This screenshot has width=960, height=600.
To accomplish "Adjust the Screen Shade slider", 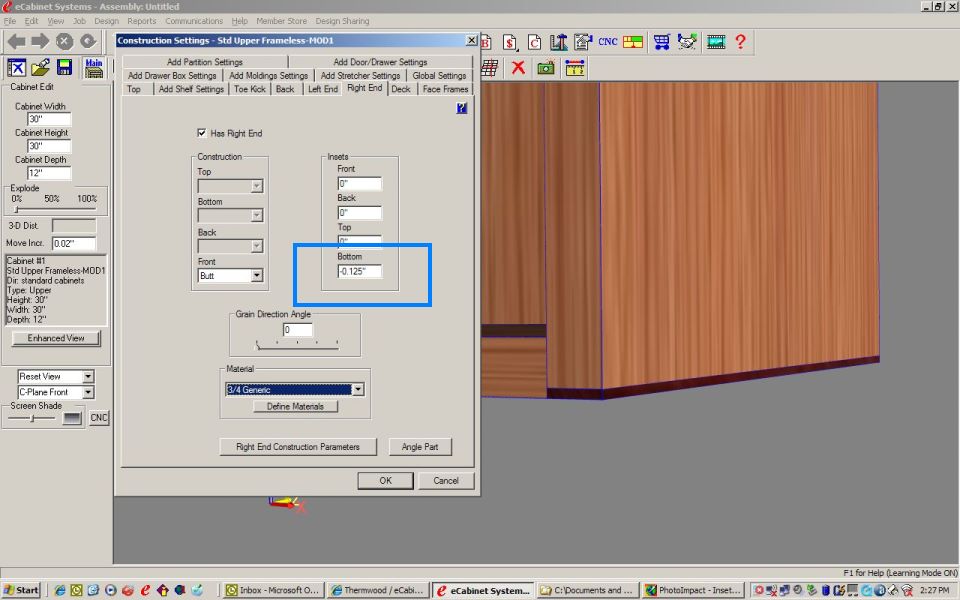I will click(32, 418).
